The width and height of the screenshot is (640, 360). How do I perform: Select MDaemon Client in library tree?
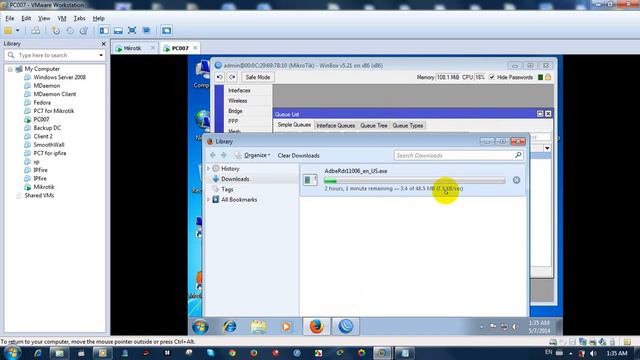click(55, 94)
